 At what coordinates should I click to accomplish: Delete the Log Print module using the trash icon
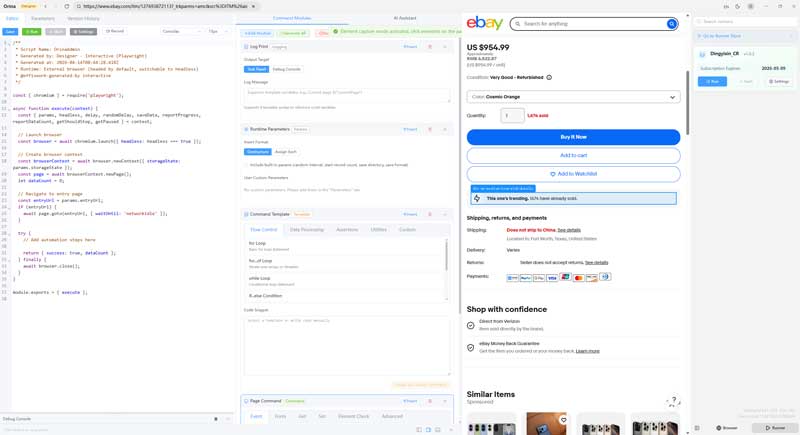pyautogui.click(x=430, y=47)
